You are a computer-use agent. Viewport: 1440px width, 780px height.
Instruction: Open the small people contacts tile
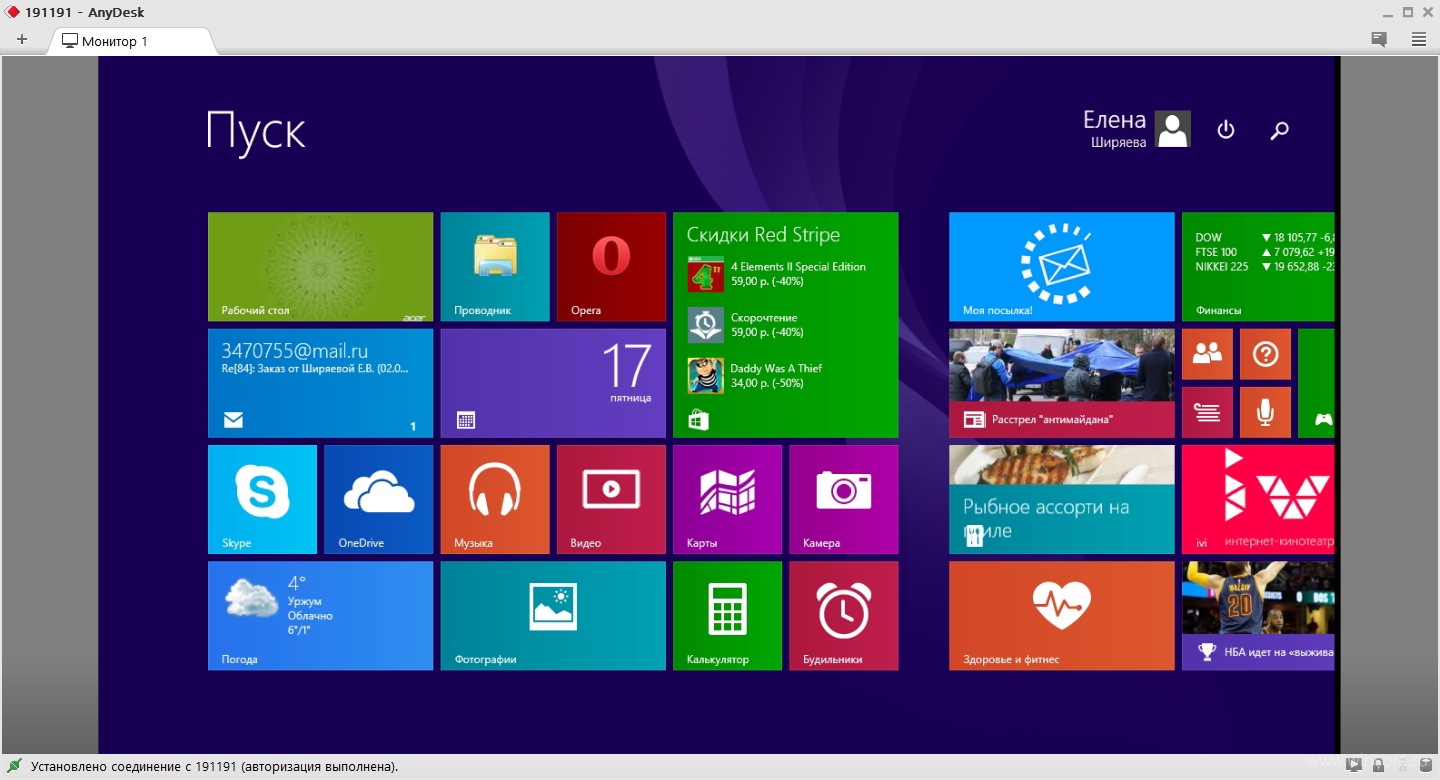[x=1207, y=354]
